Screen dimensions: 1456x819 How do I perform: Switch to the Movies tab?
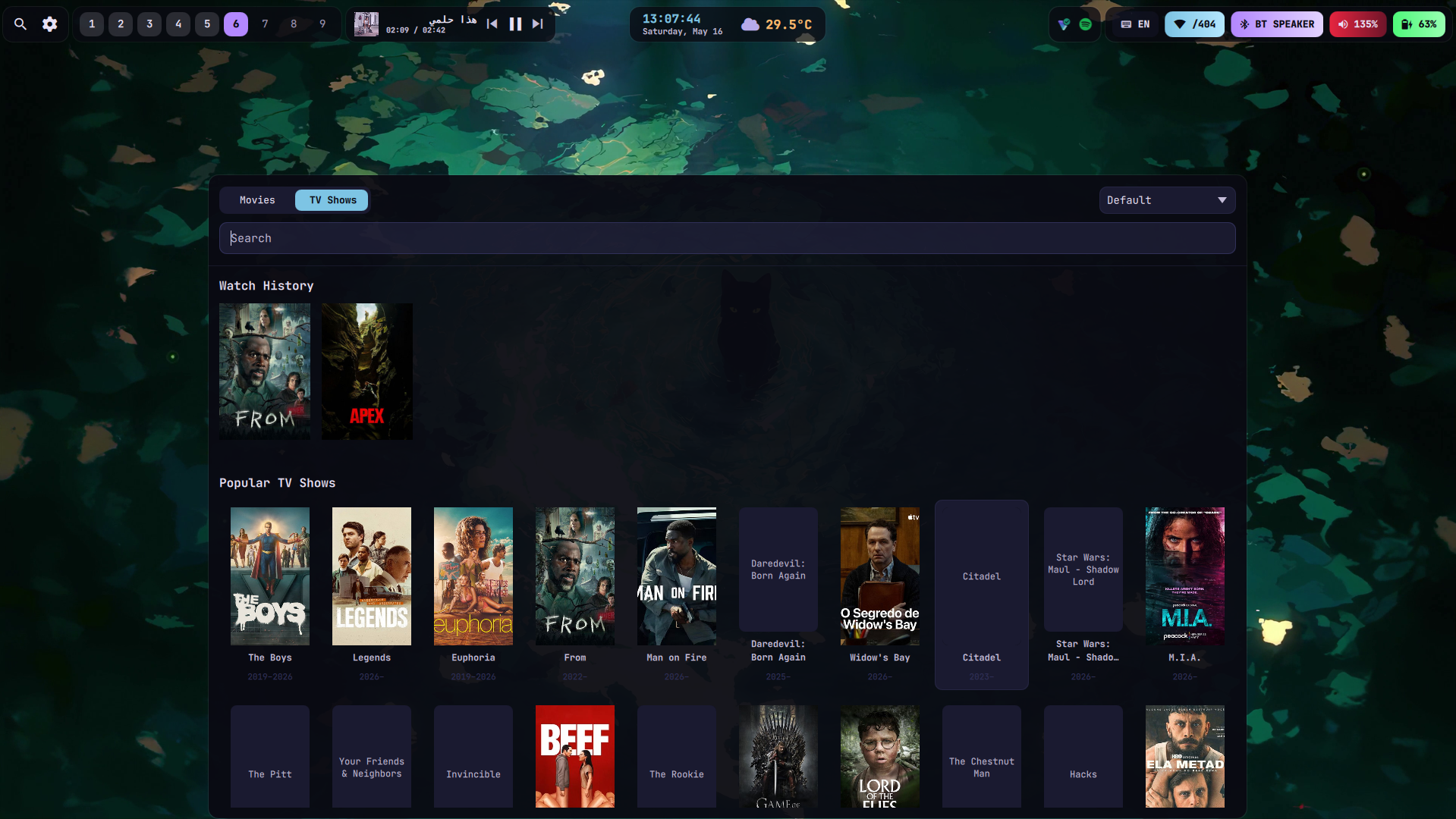coord(257,200)
